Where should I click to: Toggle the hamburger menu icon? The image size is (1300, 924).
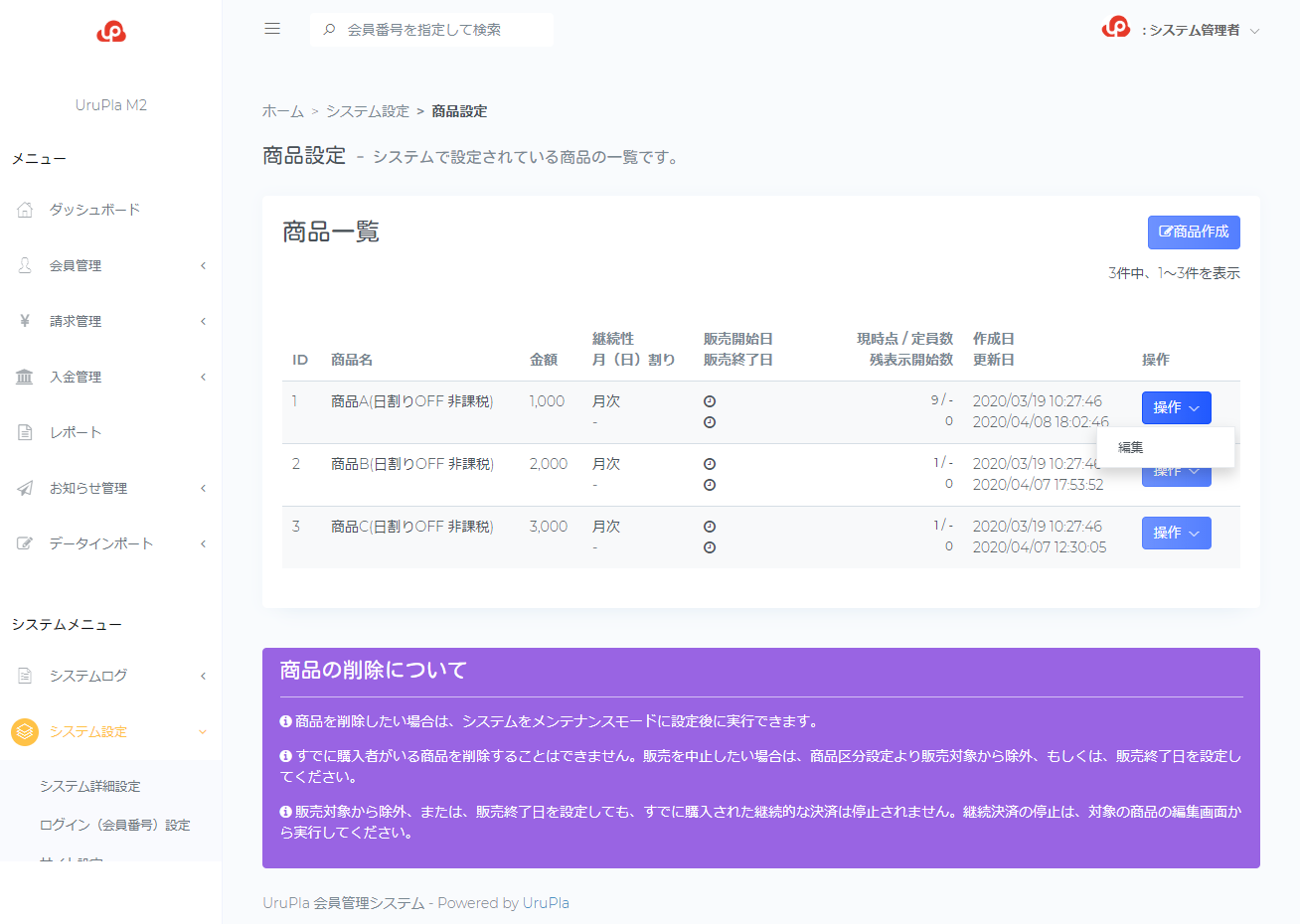click(272, 29)
